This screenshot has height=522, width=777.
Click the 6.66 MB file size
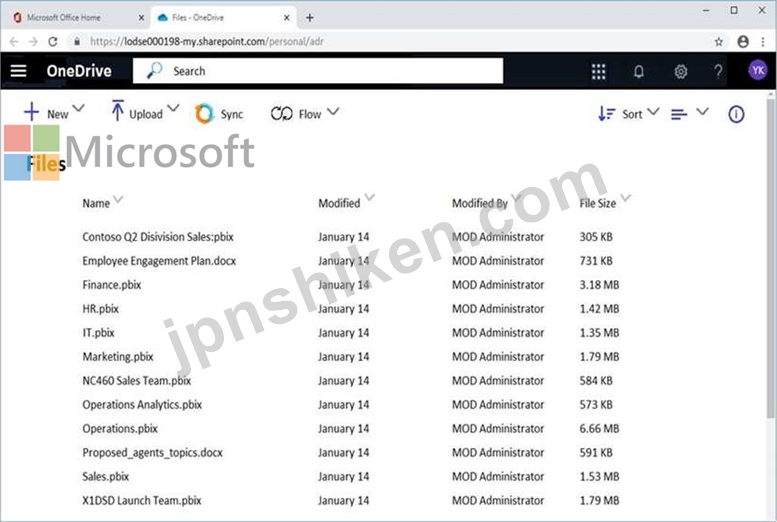point(599,428)
